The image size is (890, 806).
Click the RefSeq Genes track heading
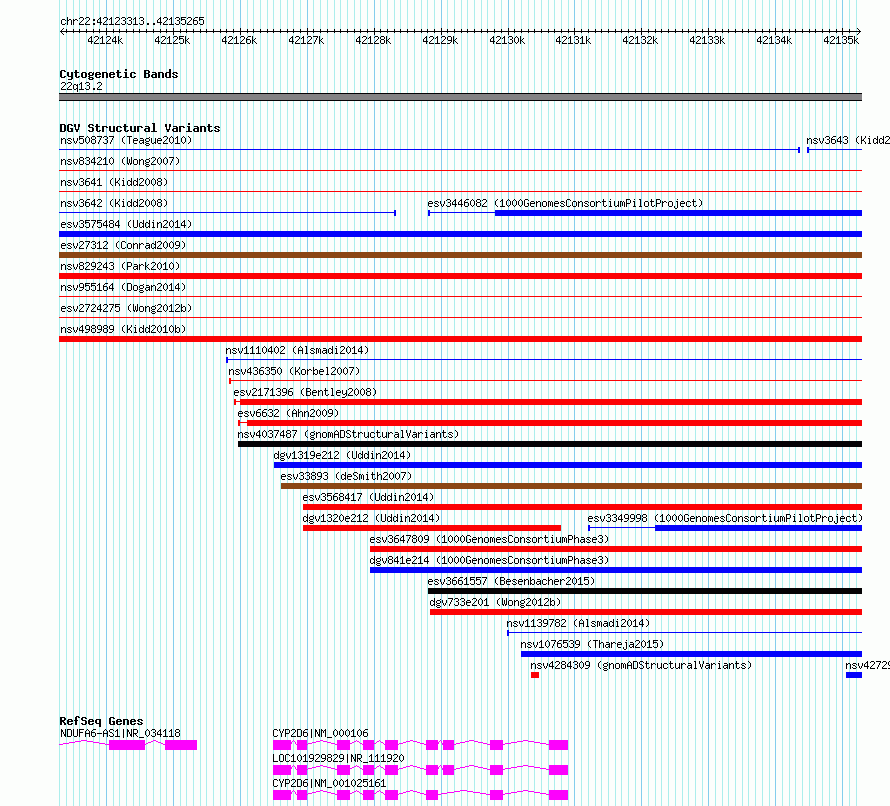coord(101,721)
